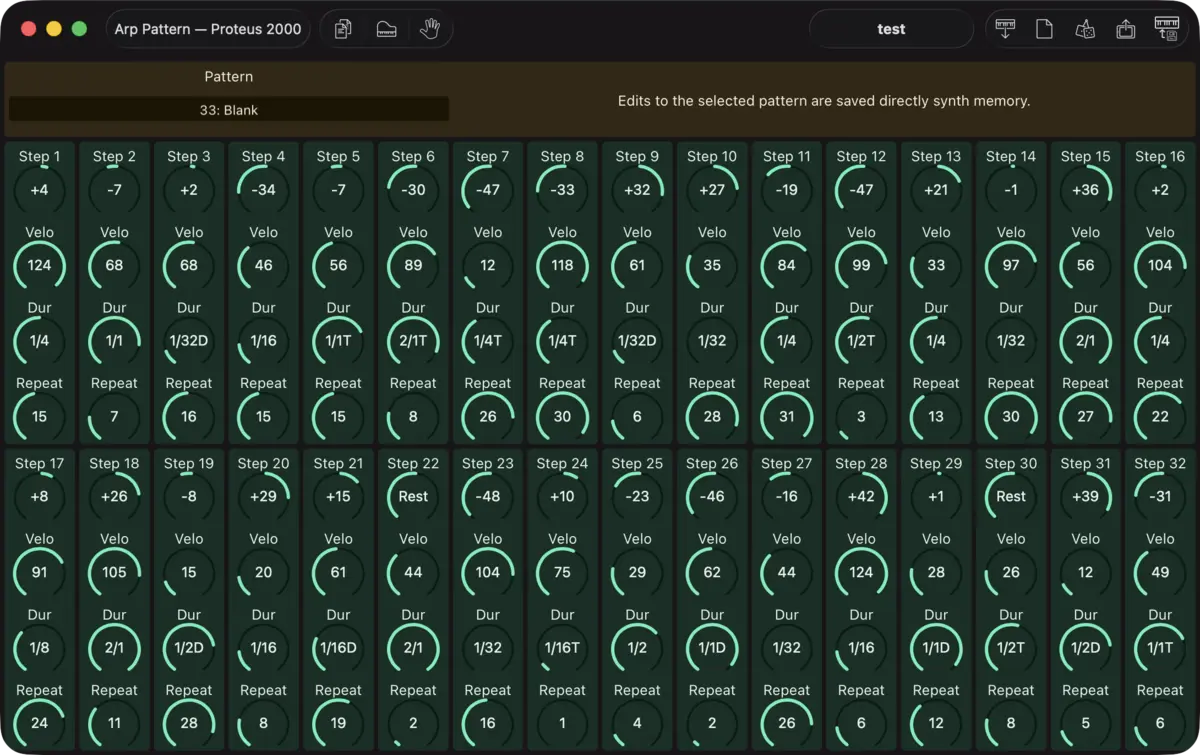Click the dice randomize icon
Screen dimensions: 1200x755
tap(1085, 29)
